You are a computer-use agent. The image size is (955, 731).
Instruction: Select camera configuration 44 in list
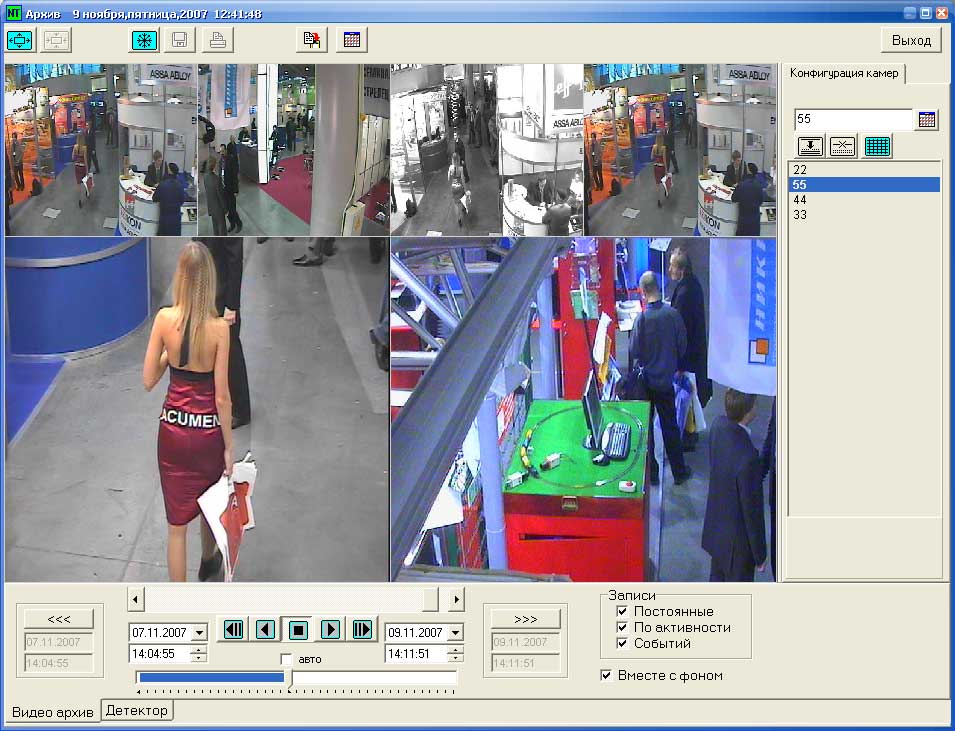click(x=800, y=200)
